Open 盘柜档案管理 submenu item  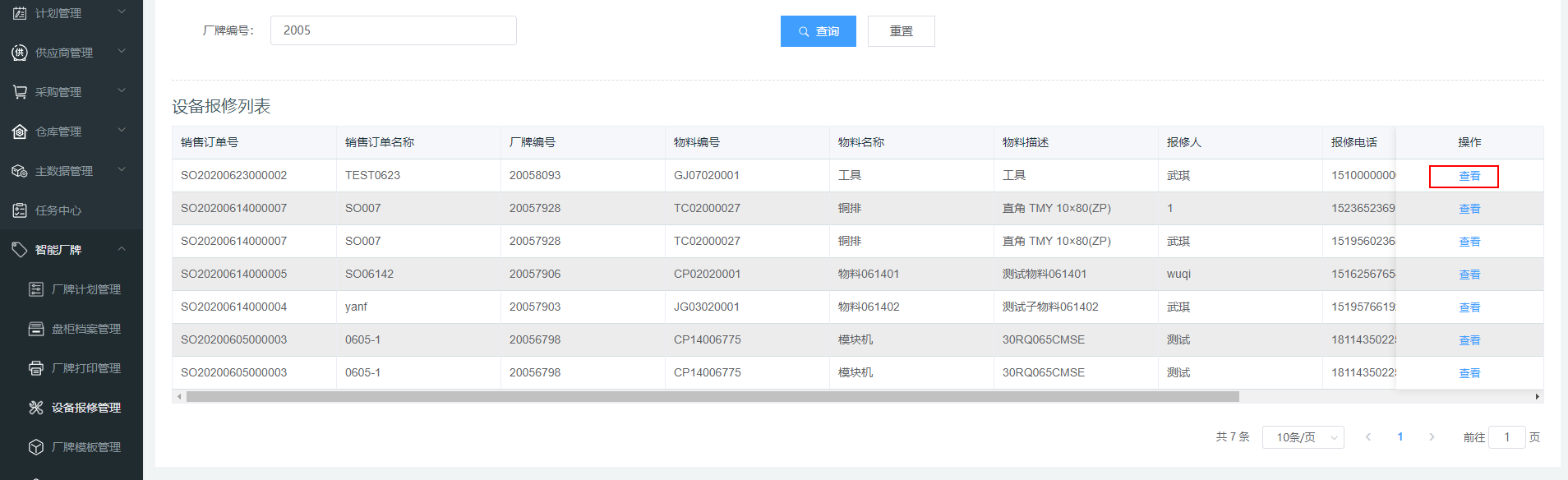[85, 329]
